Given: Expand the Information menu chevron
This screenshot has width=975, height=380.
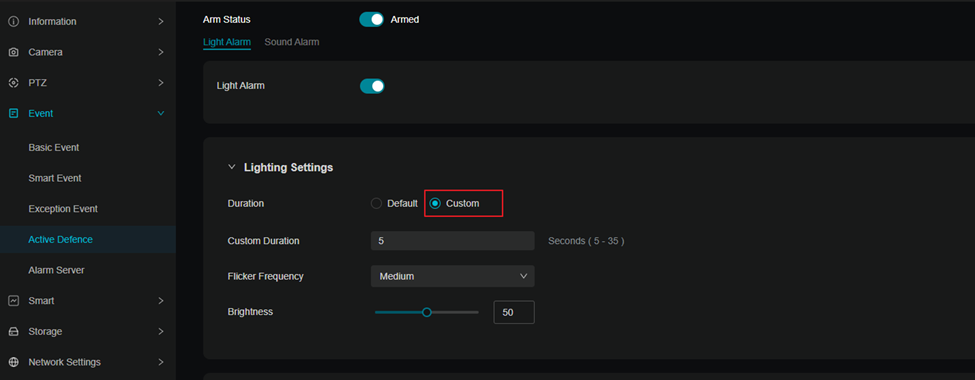Looking at the screenshot, I should (161, 21).
